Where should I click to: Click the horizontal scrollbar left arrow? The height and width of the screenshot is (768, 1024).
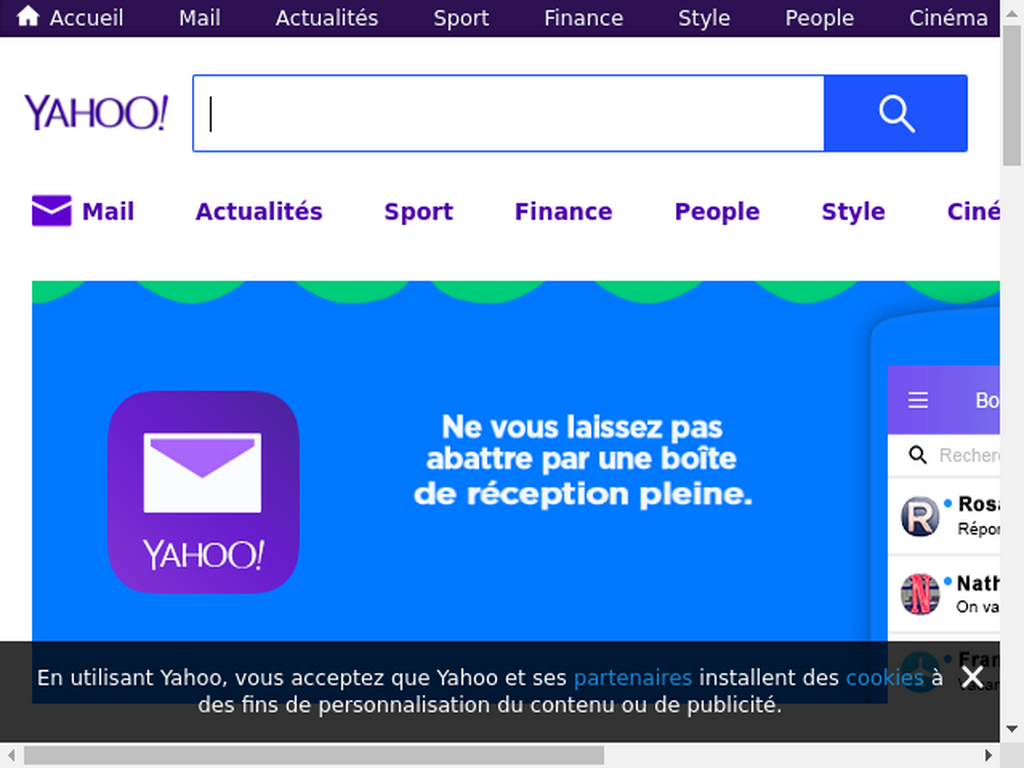(x=11, y=756)
